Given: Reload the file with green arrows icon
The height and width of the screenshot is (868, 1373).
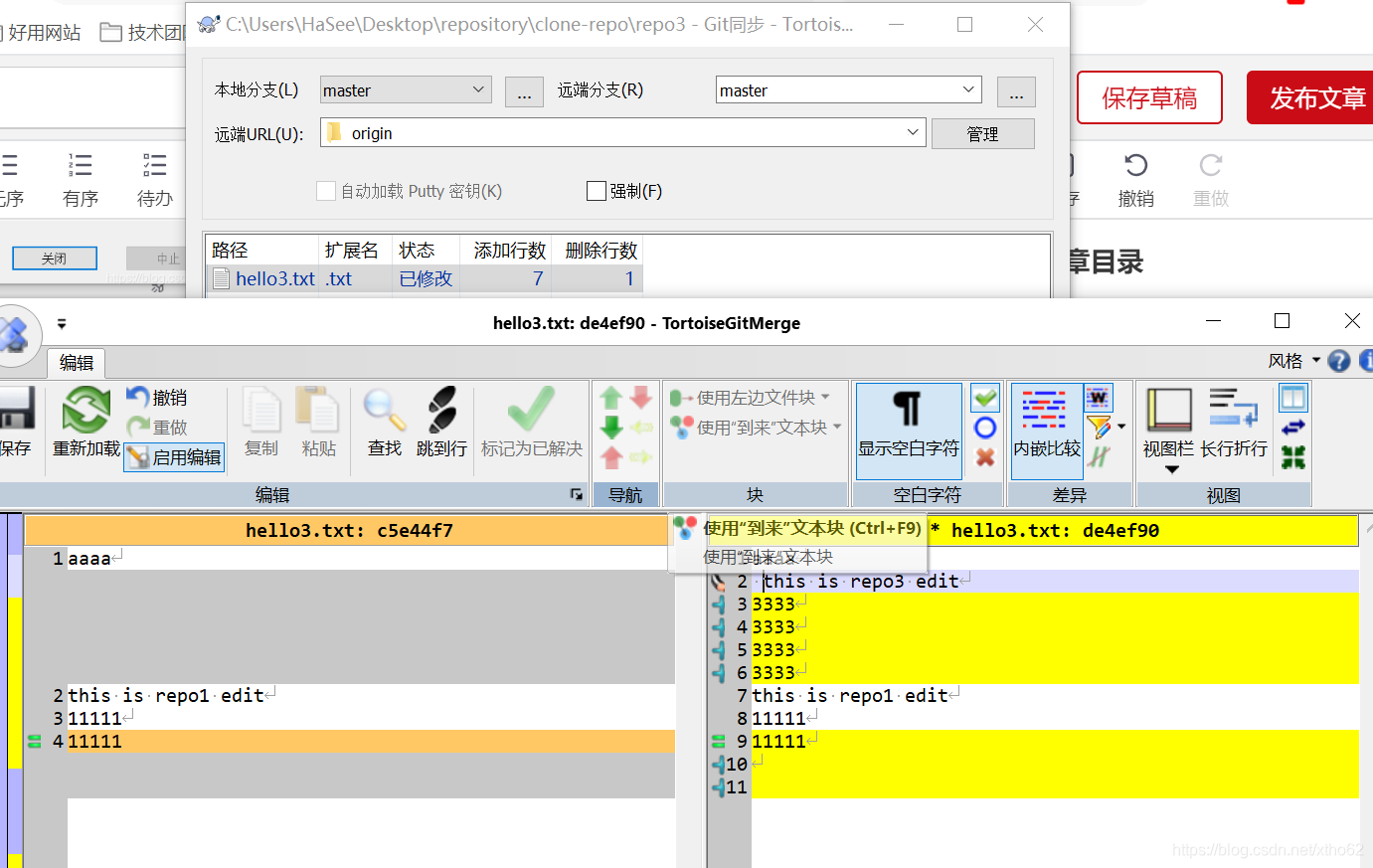Looking at the screenshot, I should click(86, 423).
